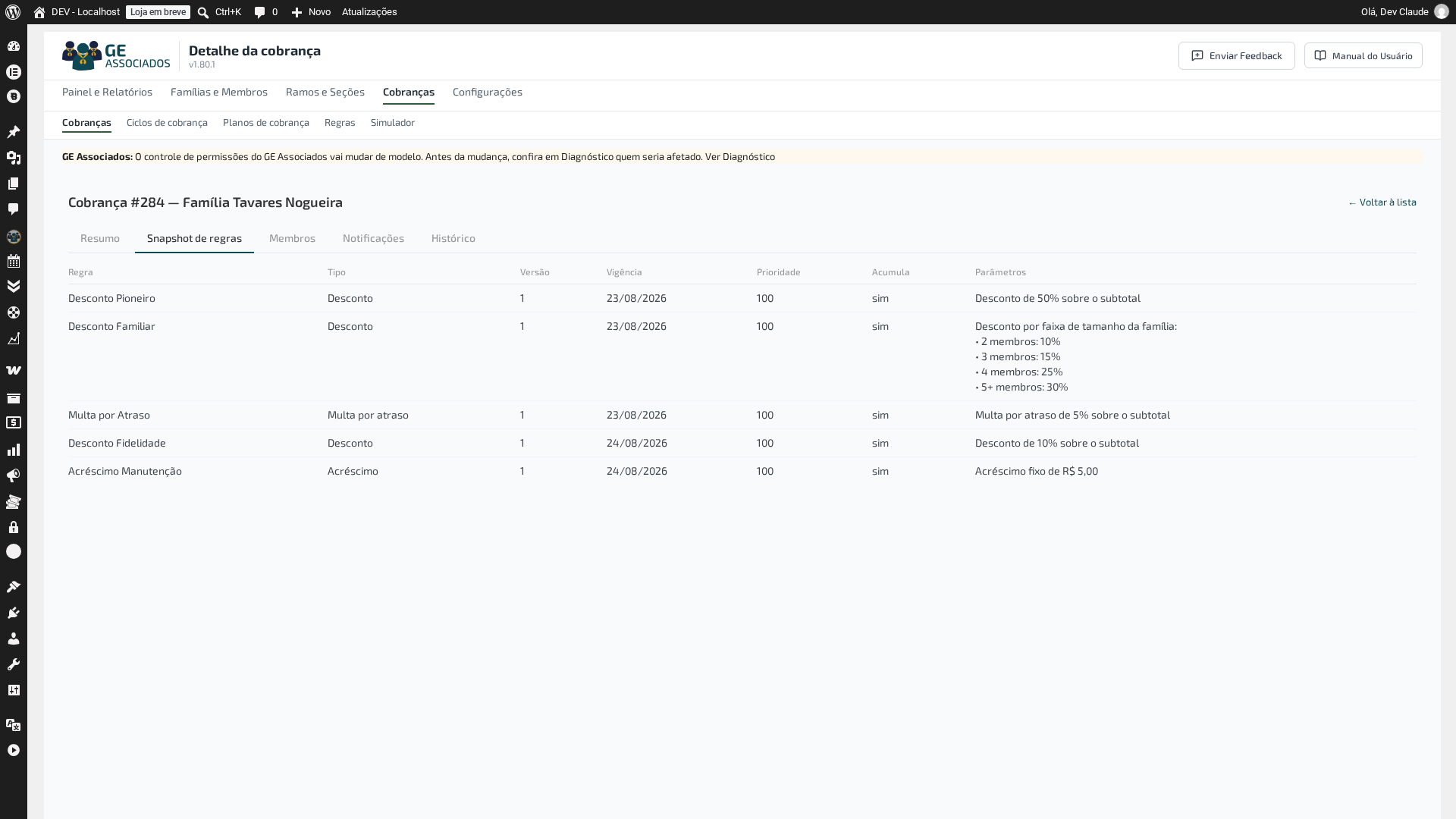Open the Posts pushpin icon in sidebar

[x=14, y=132]
